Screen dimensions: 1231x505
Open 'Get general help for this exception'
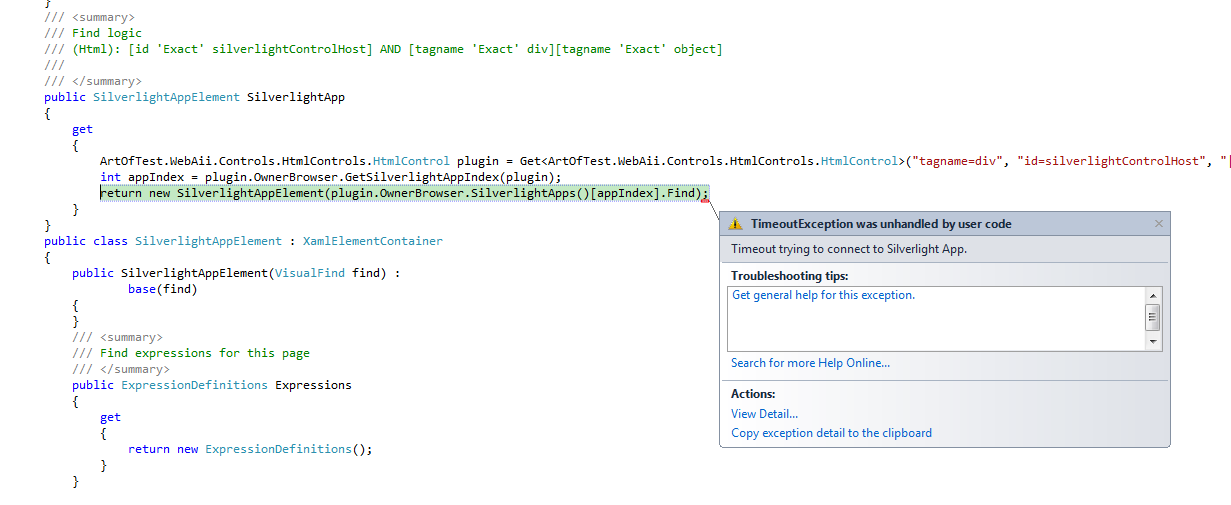pos(823,295)
